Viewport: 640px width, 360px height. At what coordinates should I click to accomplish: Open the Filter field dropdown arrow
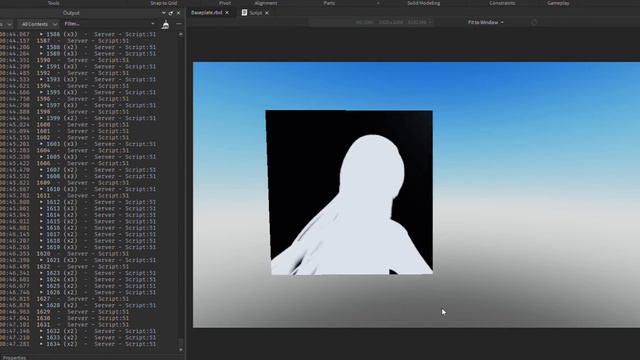pyautogui.click(x=153, y=24)
